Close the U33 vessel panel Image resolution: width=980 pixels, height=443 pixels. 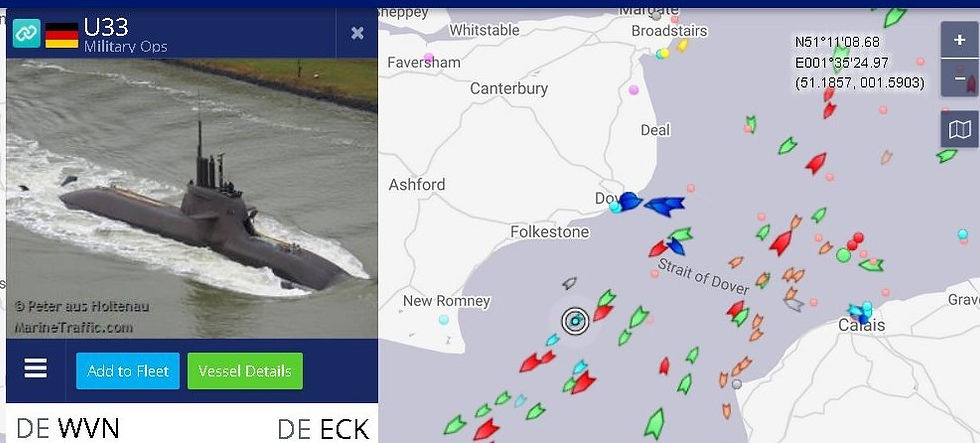pos(358,33)
